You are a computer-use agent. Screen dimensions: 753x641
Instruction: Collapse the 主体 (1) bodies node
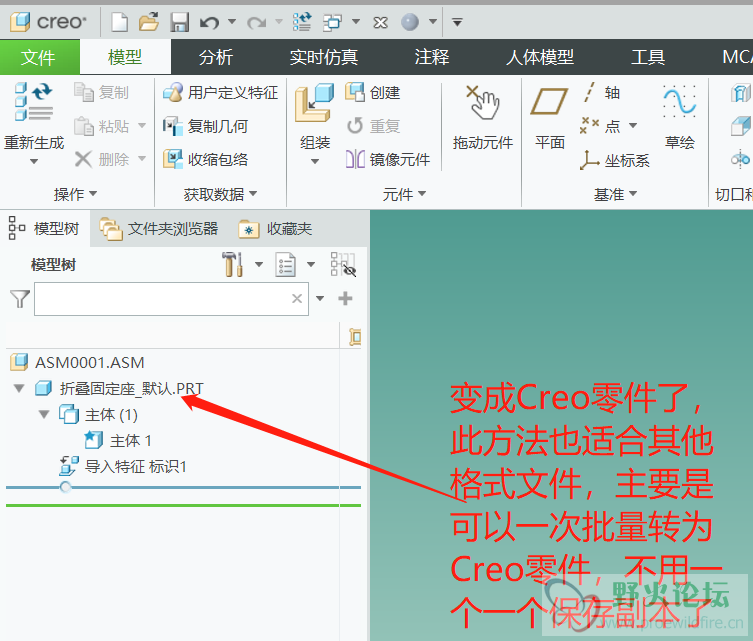44,414
